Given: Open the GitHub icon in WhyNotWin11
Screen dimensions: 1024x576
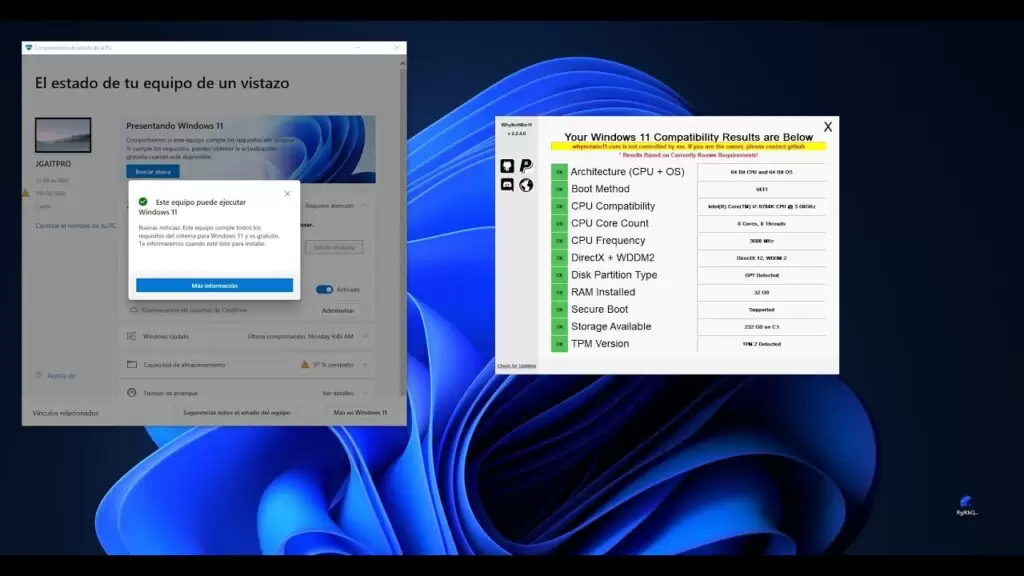Looking at the screenshot, I should tap(507, 166).
